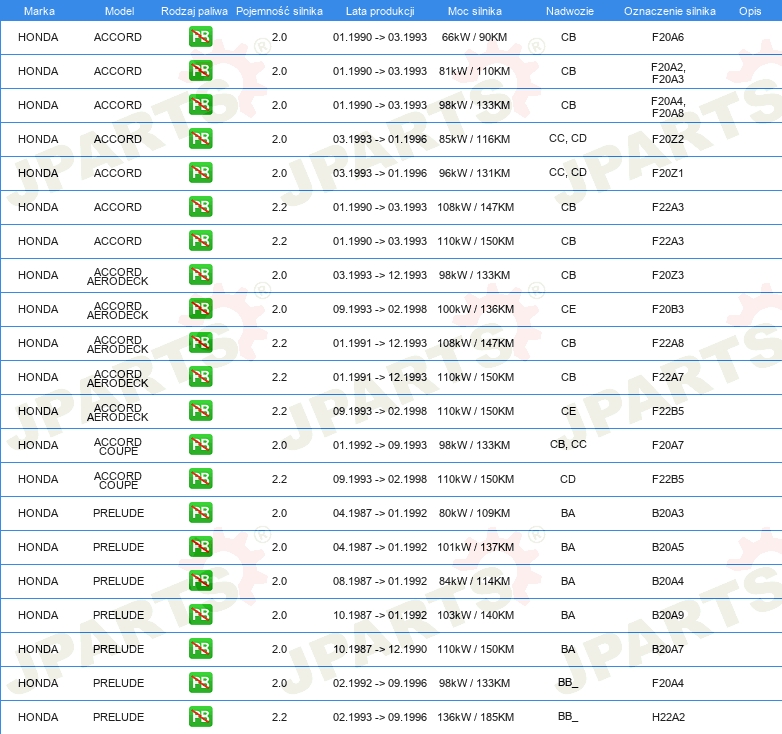Click the petrol fuel icon in the H22A2 row
This screenshot has height=734, width=782.
200,717
